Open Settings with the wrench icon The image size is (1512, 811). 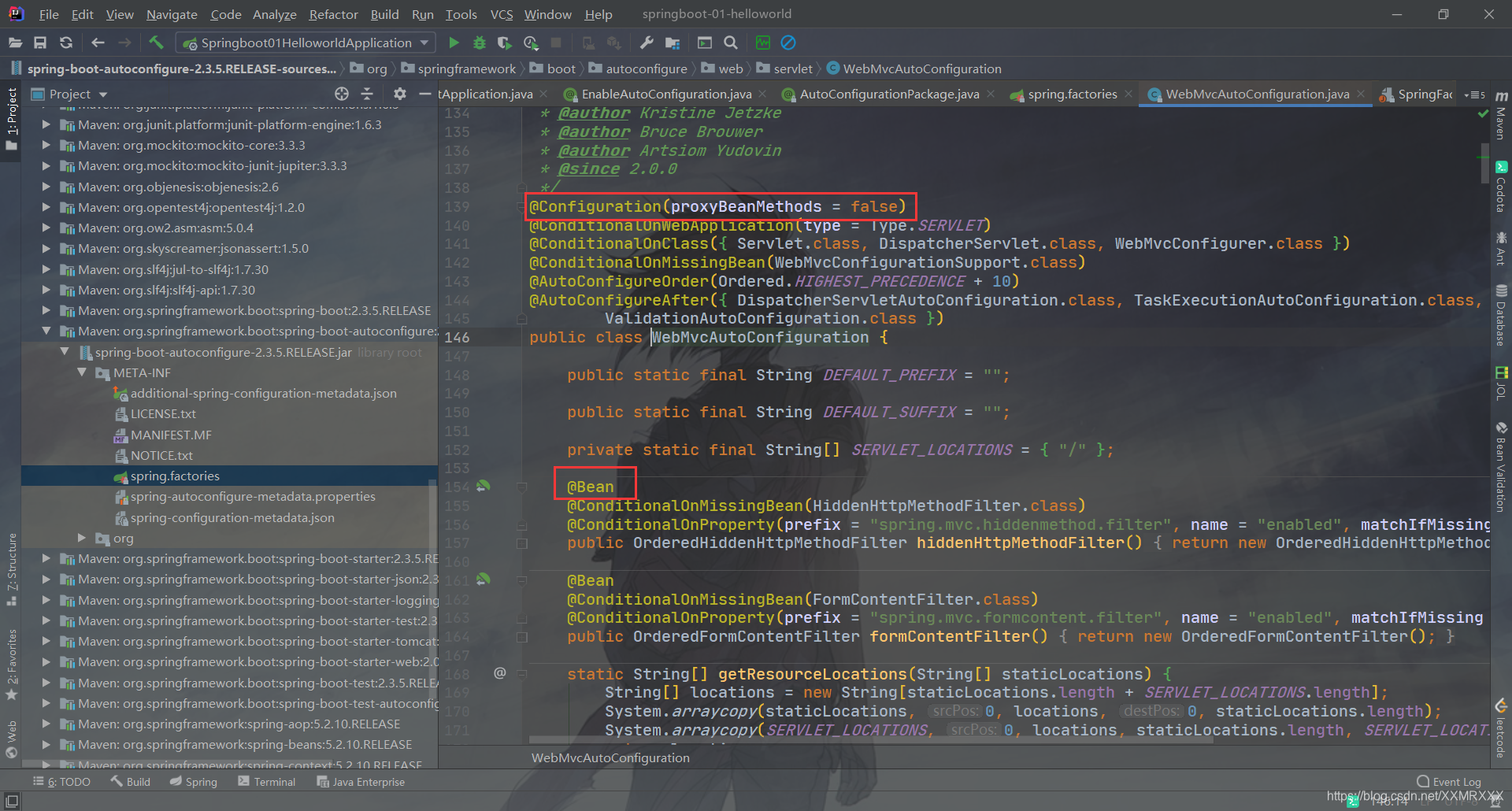coord(647,43)
